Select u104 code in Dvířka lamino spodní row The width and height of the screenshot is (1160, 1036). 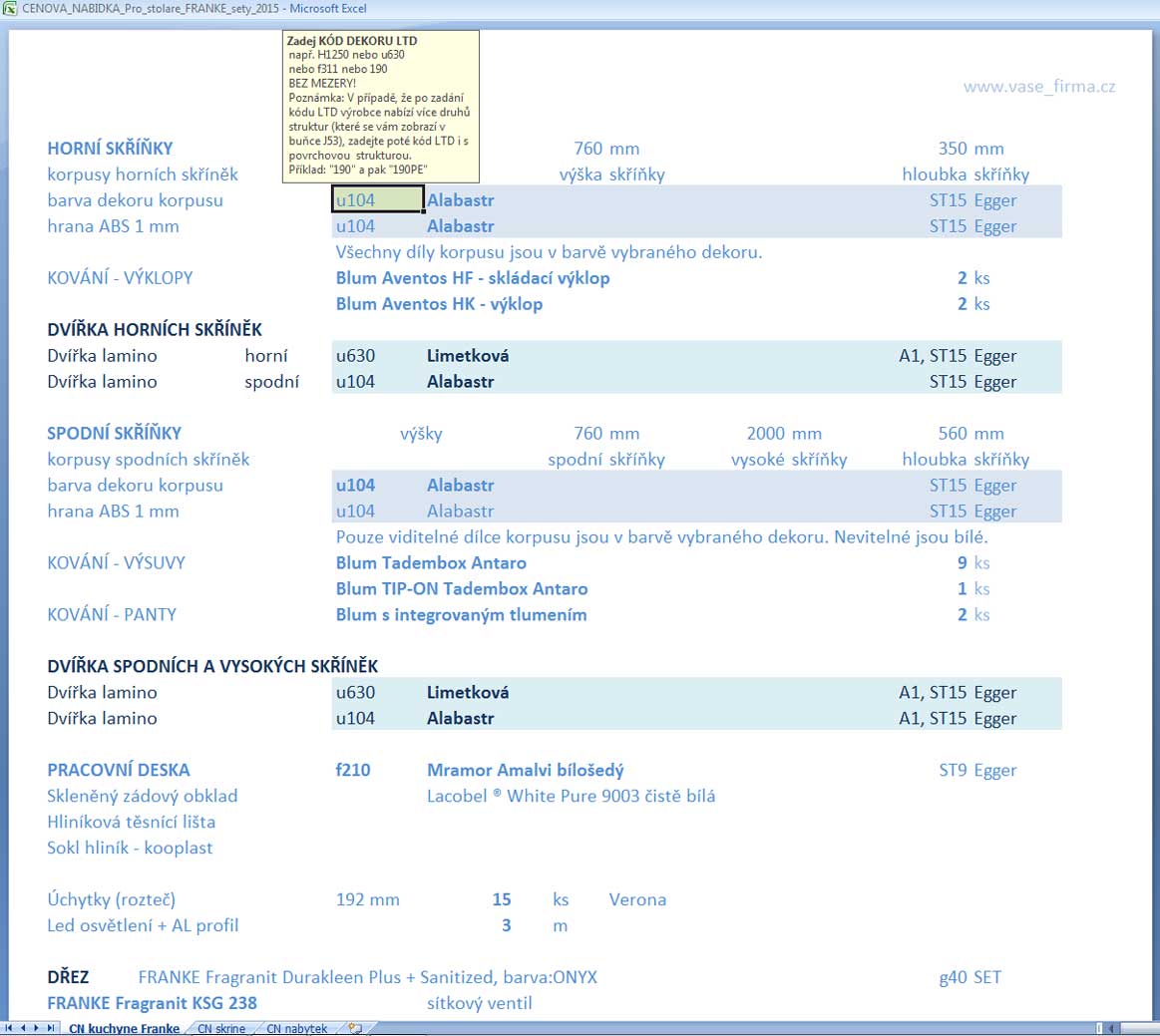point(355,382)
